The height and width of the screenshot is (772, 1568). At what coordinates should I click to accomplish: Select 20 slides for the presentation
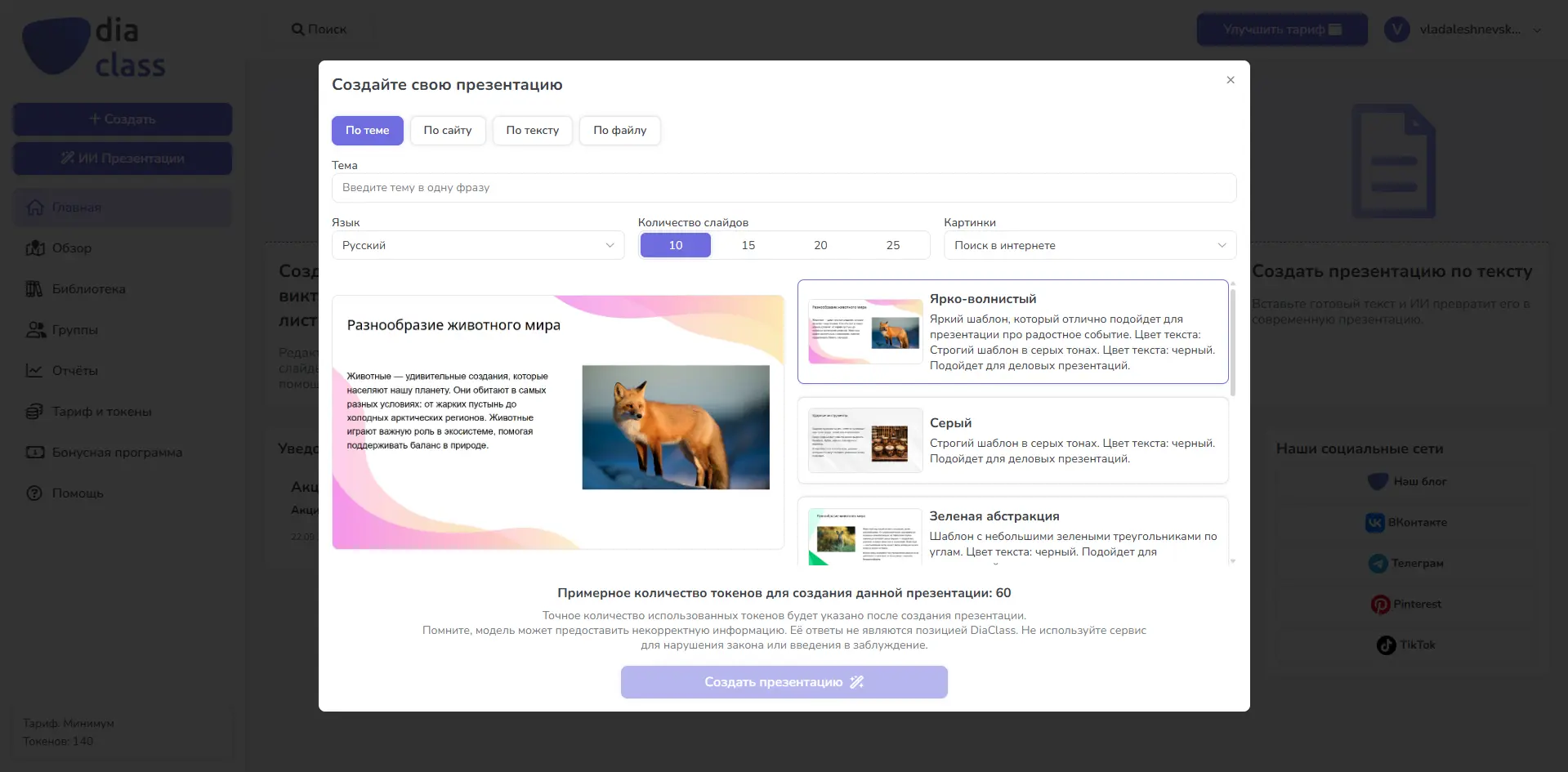(x=820, y=245)
